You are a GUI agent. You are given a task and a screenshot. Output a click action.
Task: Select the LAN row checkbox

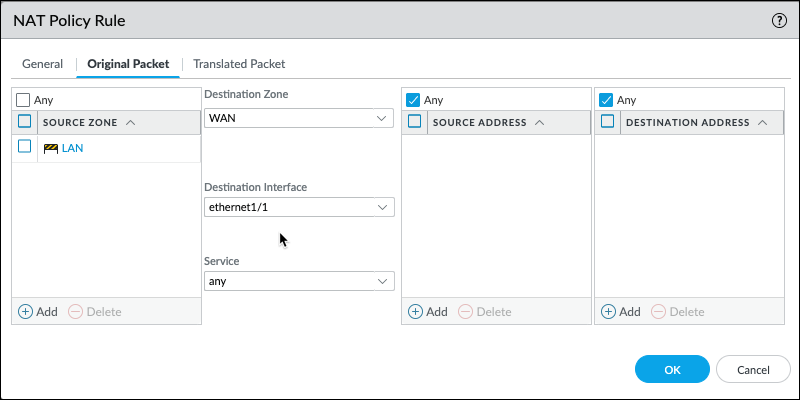click(25, 147)
